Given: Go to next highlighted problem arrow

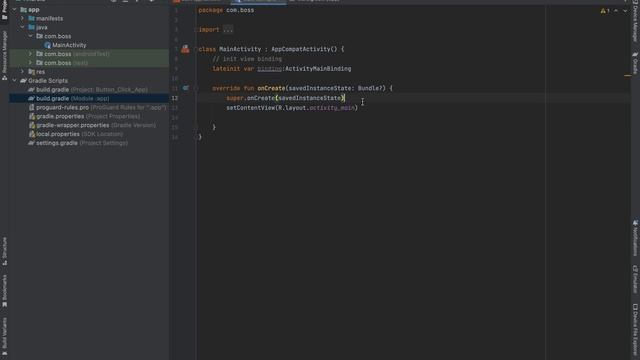Looking at the screenshot, I should click(625, 11).
